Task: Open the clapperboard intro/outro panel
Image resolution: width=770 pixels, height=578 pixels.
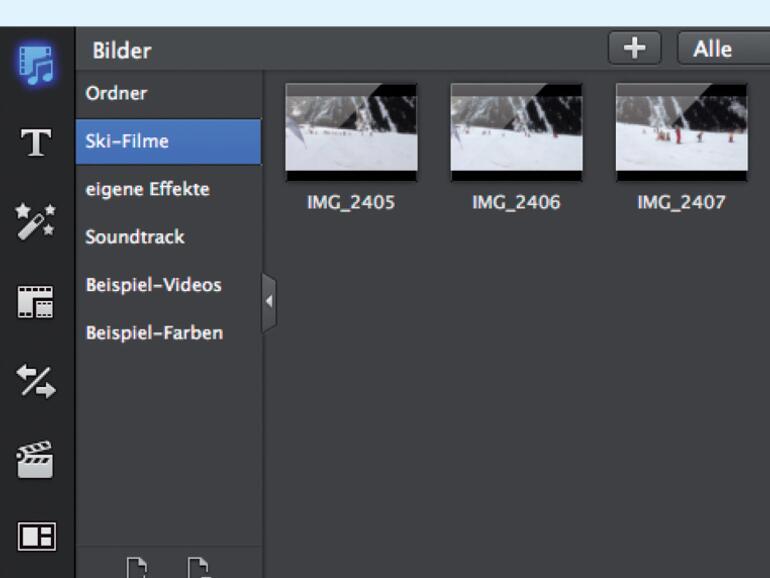Action: tap(35, 460)
